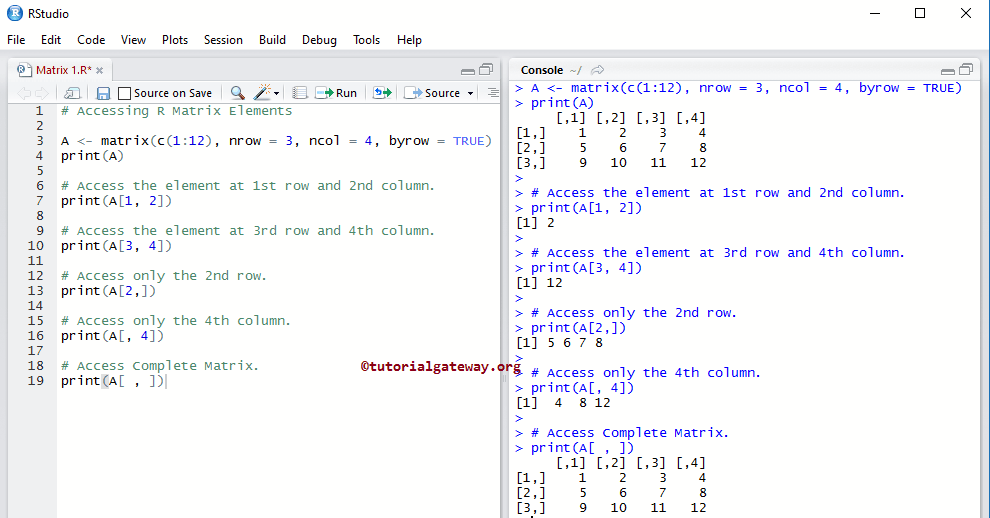Open the Debug menu
Viewport: 990px width, 518px height.
click(x=319, y=40)
